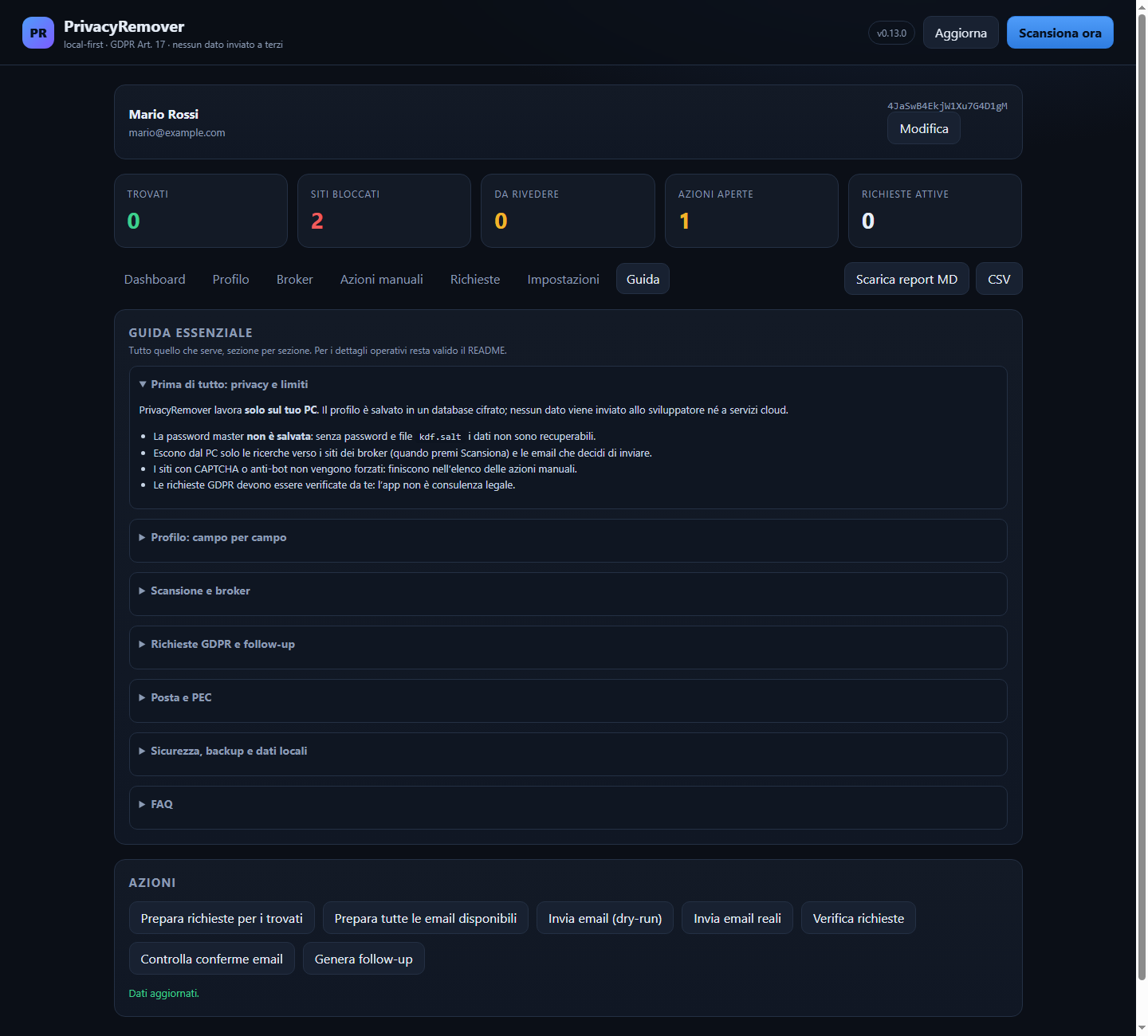Select the Guida tab
Viewport: 1148px width, 1036px height.
(x=643, y=279)
